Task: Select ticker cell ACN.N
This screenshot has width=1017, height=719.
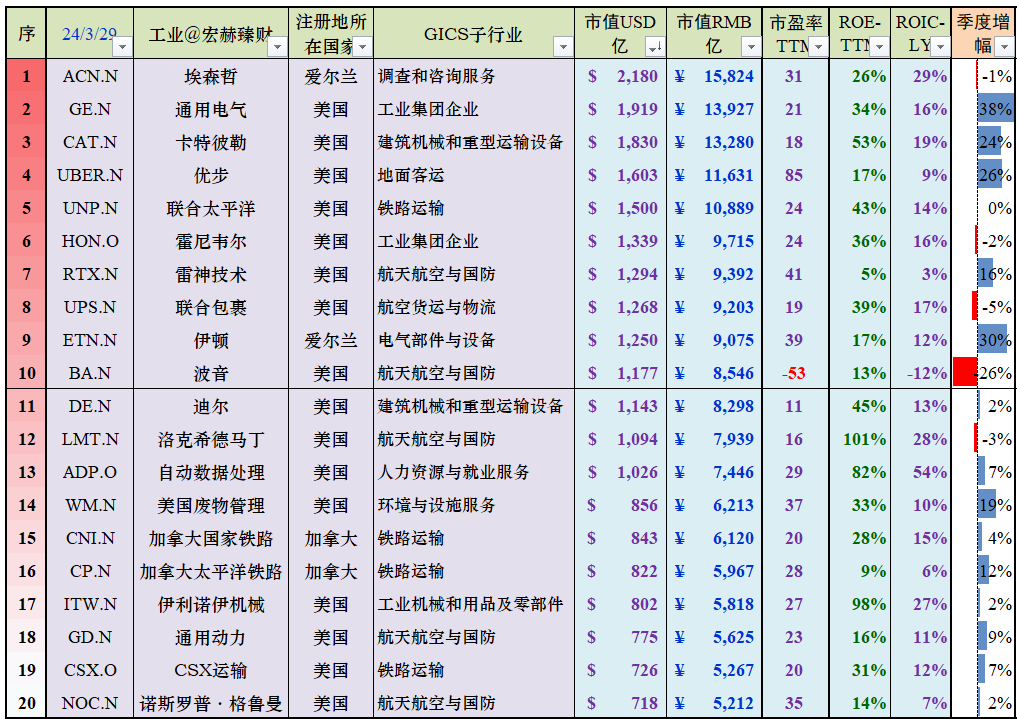Action: (x=90, y=77)
